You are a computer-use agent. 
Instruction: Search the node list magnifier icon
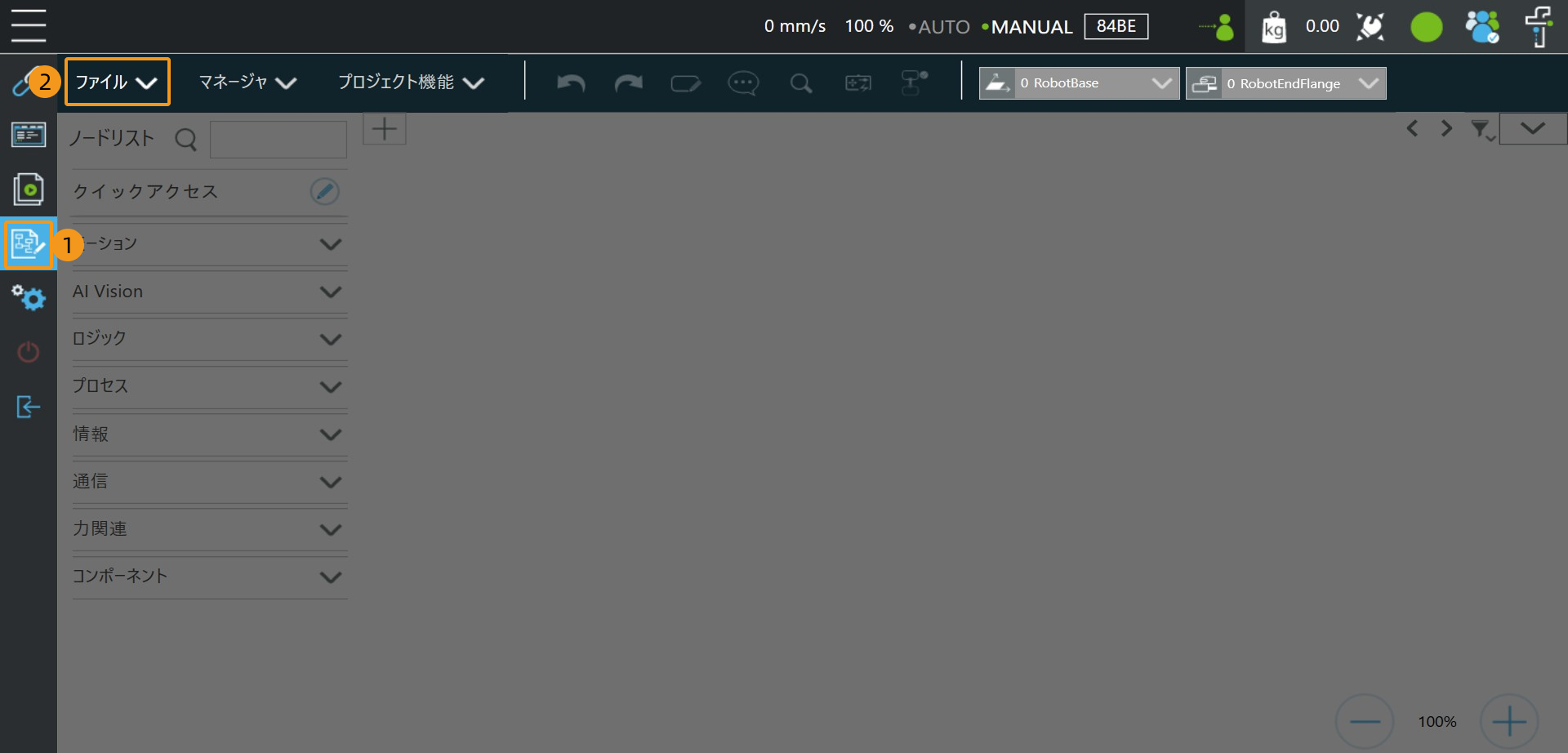click(186, 140)
